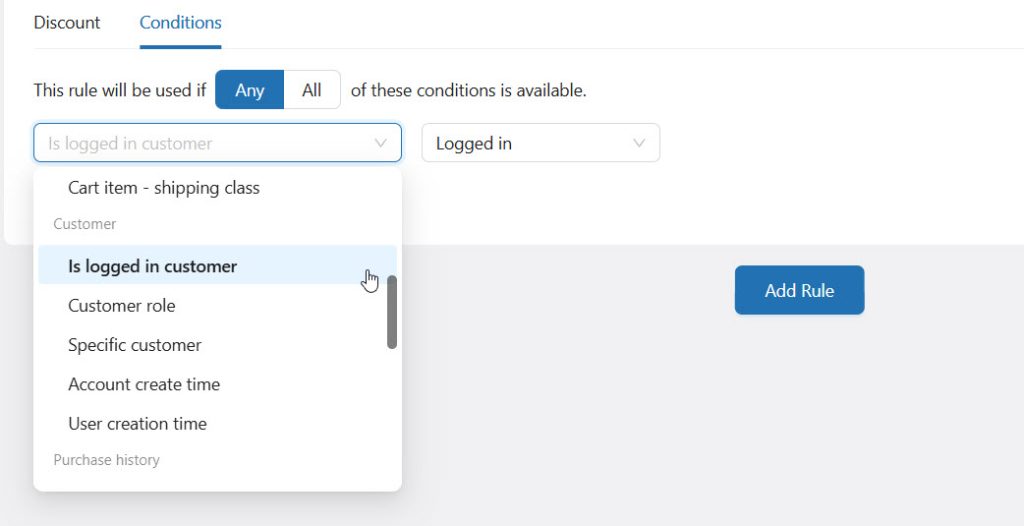Click the condition type search field
Screen dimensions: 1024x526
[200, 143]
